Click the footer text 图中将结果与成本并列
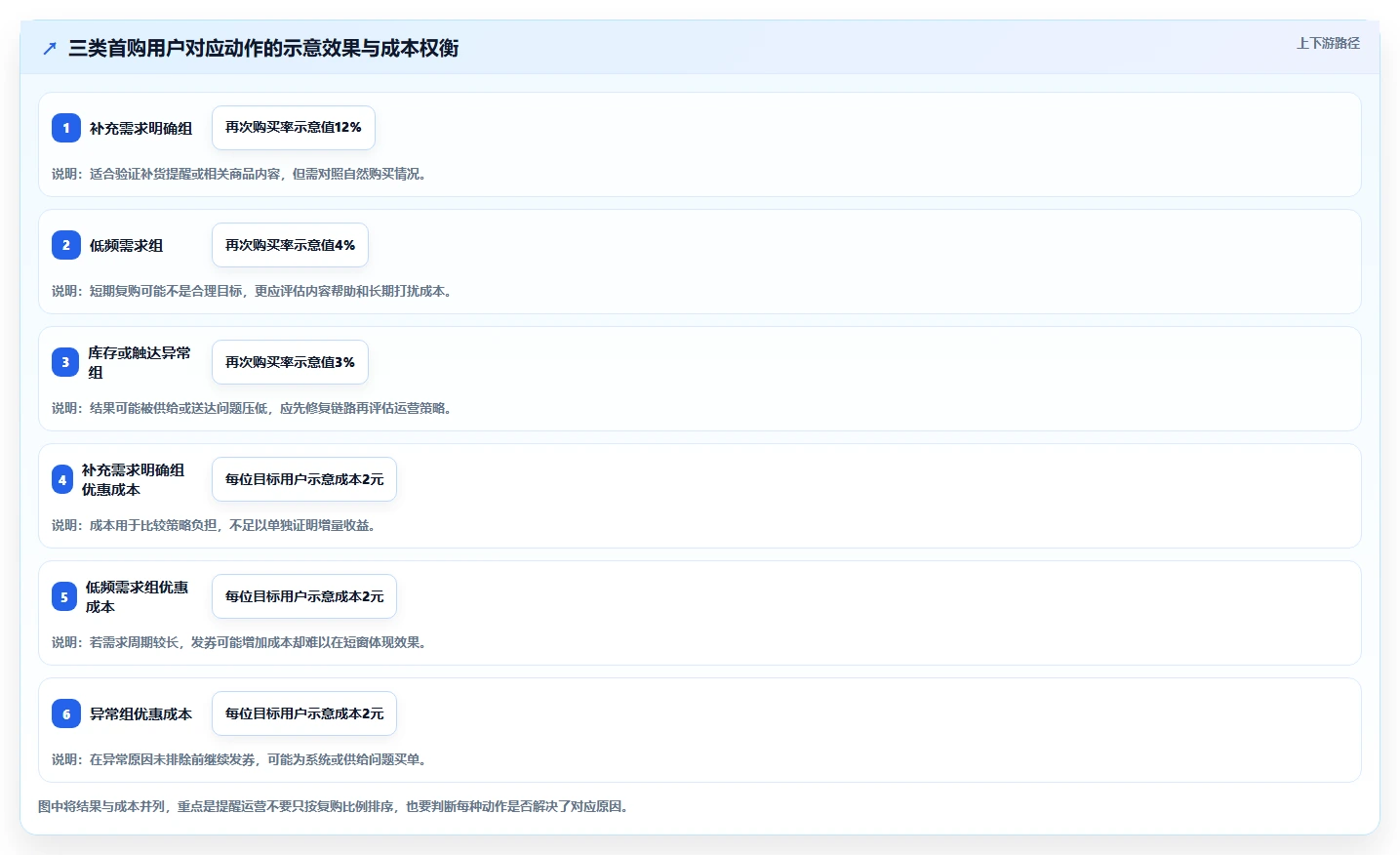Image resolution: width=1400 pixels, height=855 pixels. pos(334,806)
